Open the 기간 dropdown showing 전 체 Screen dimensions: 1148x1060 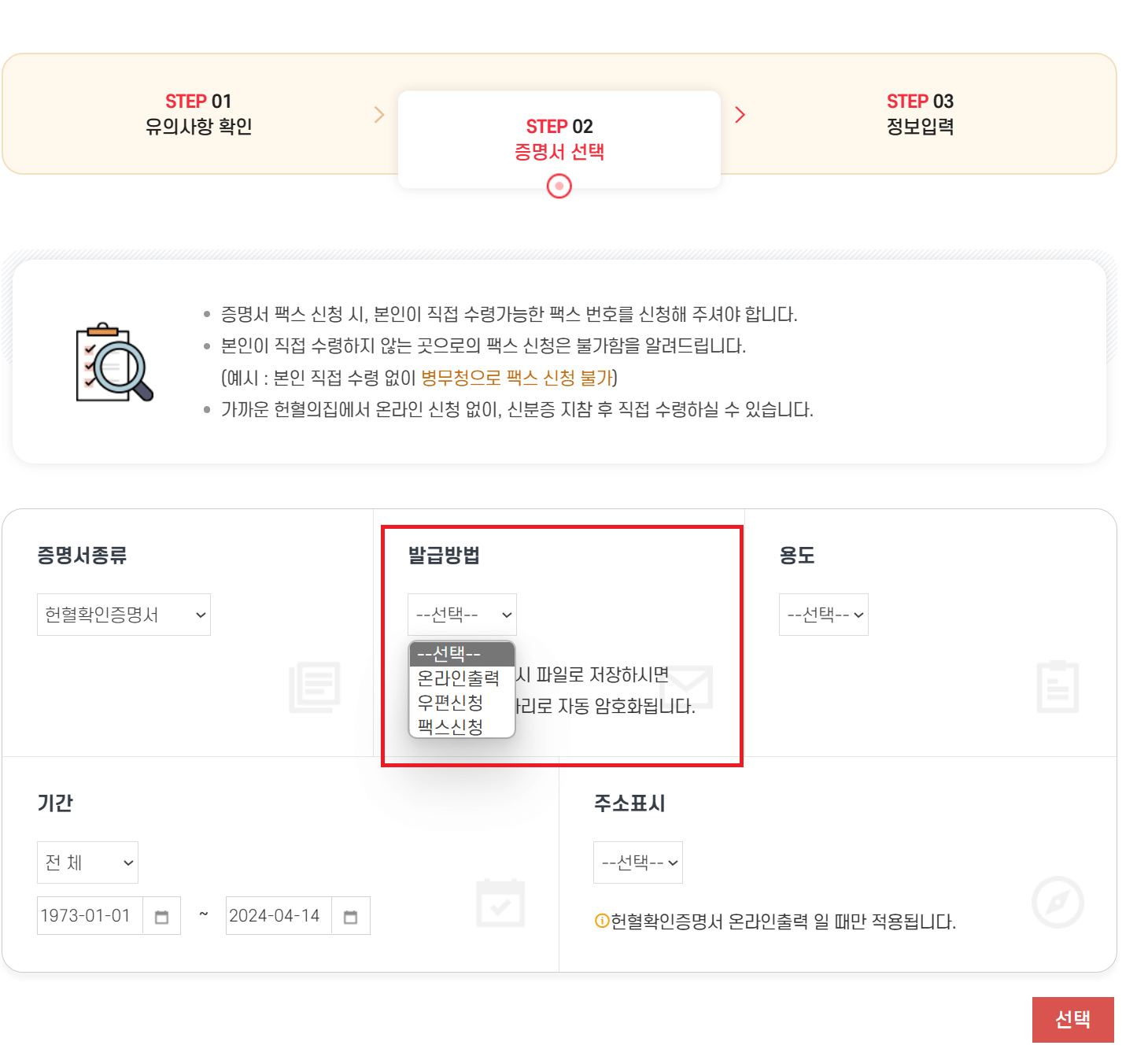[x=87, y=862]
